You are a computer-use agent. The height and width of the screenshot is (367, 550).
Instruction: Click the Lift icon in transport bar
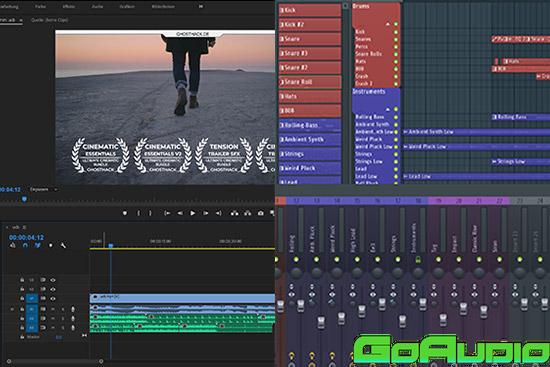pos(234,213)
